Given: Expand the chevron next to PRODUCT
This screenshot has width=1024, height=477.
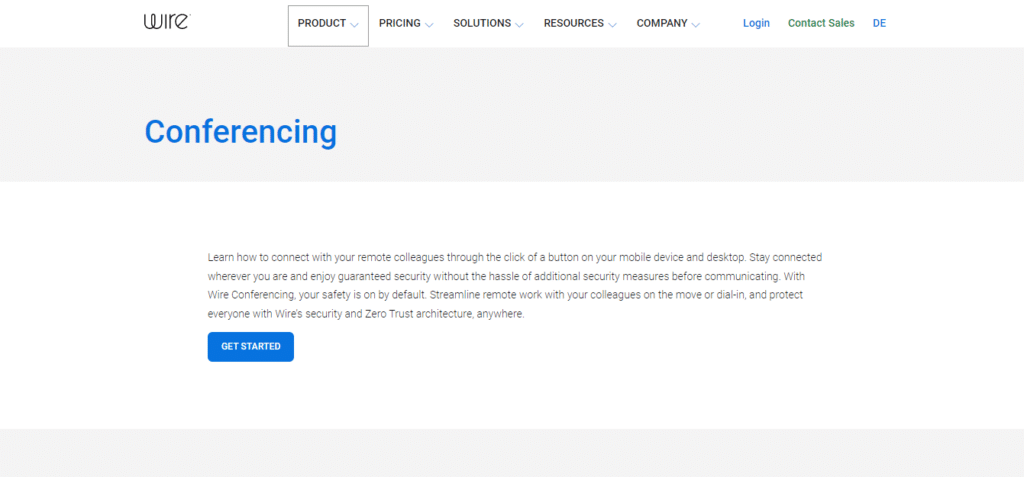Looking at the screenshot, I should tap(354, 25).
